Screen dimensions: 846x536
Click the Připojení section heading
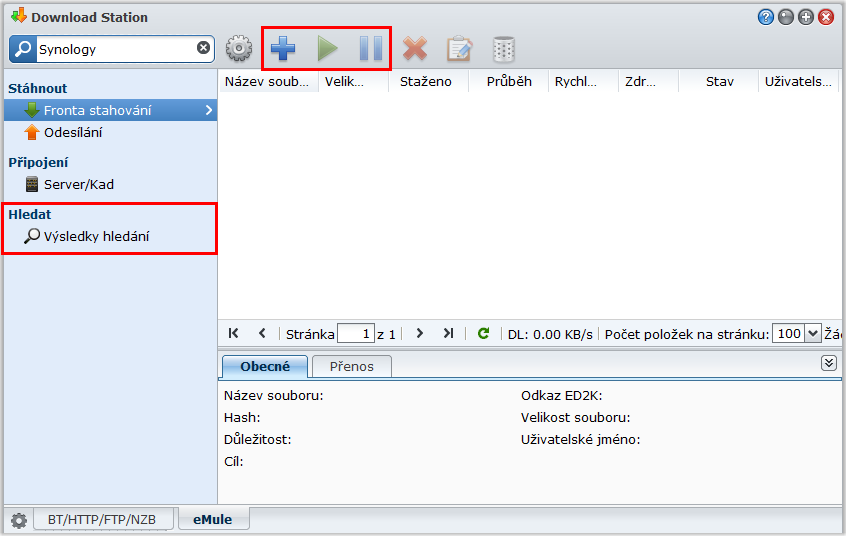(38, 162)
